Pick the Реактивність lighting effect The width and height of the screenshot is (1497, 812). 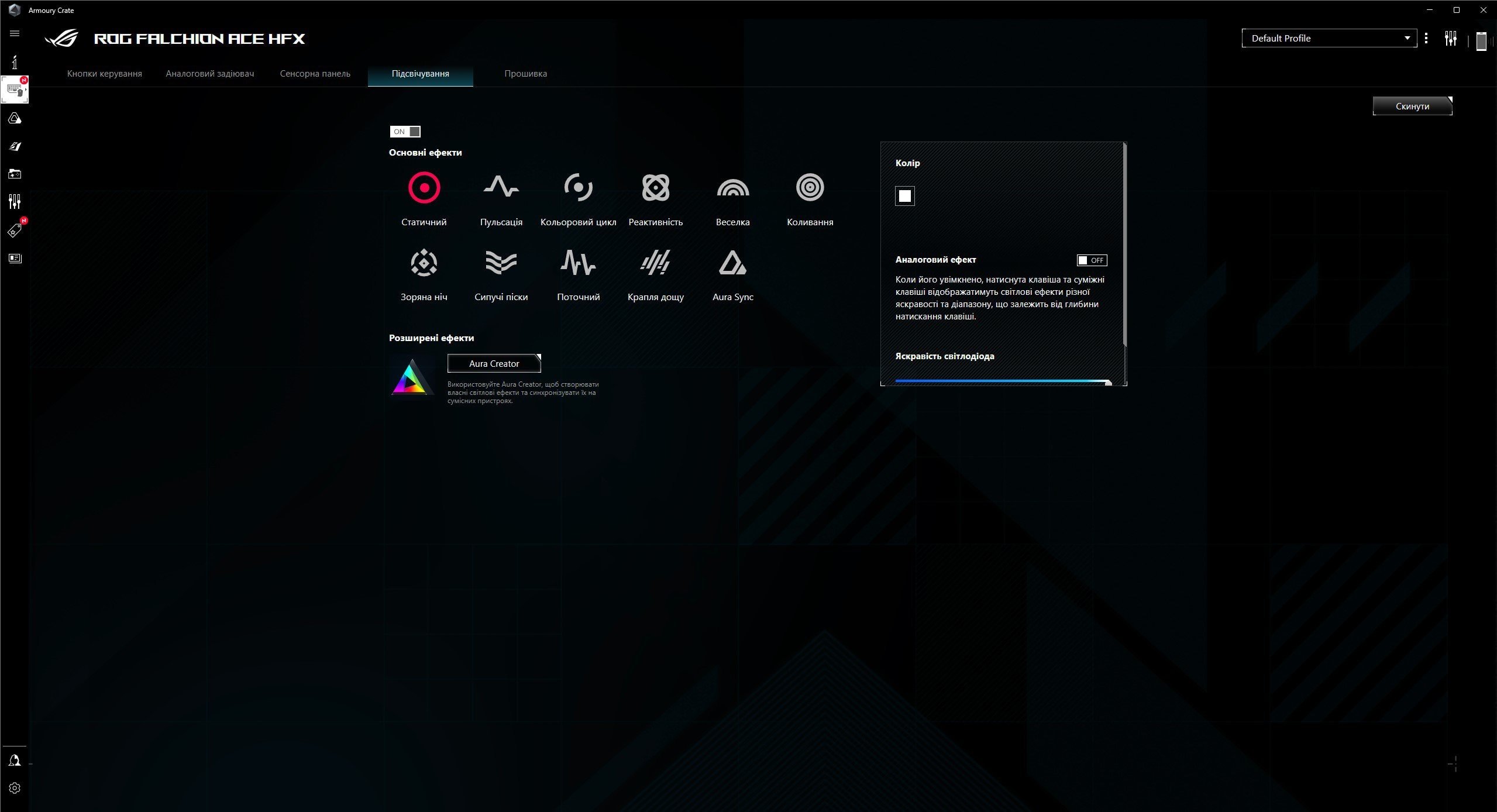pyautogui.click(x=655, y=188)
